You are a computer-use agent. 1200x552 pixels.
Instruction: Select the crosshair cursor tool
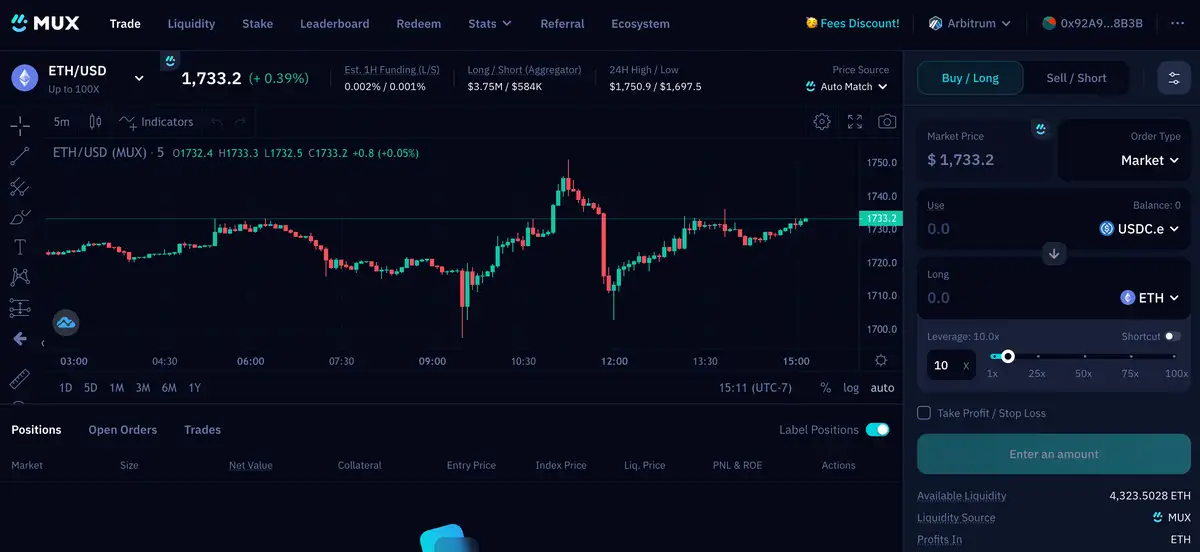(20, 126)
